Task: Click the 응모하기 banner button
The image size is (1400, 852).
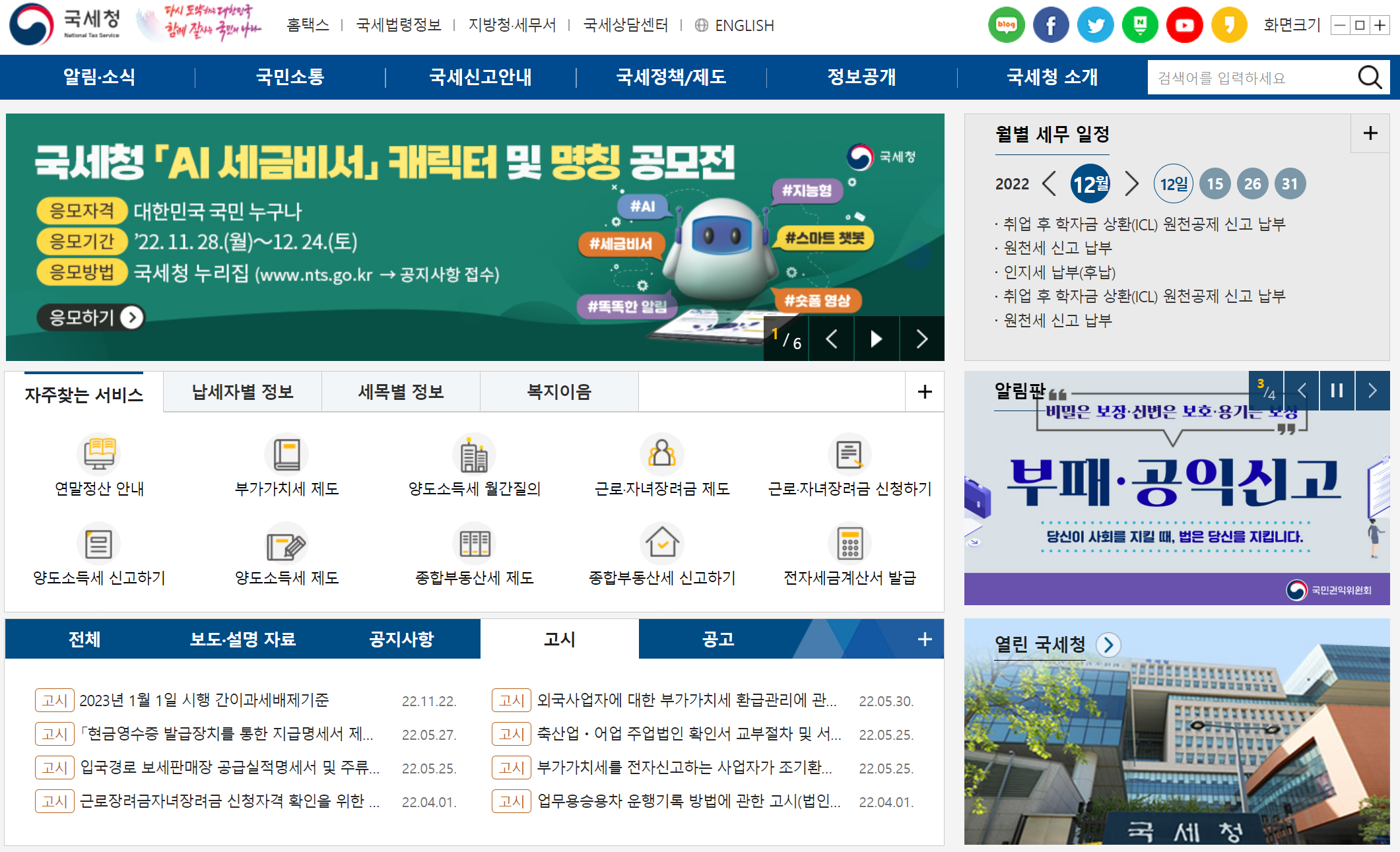Action: 90,317
